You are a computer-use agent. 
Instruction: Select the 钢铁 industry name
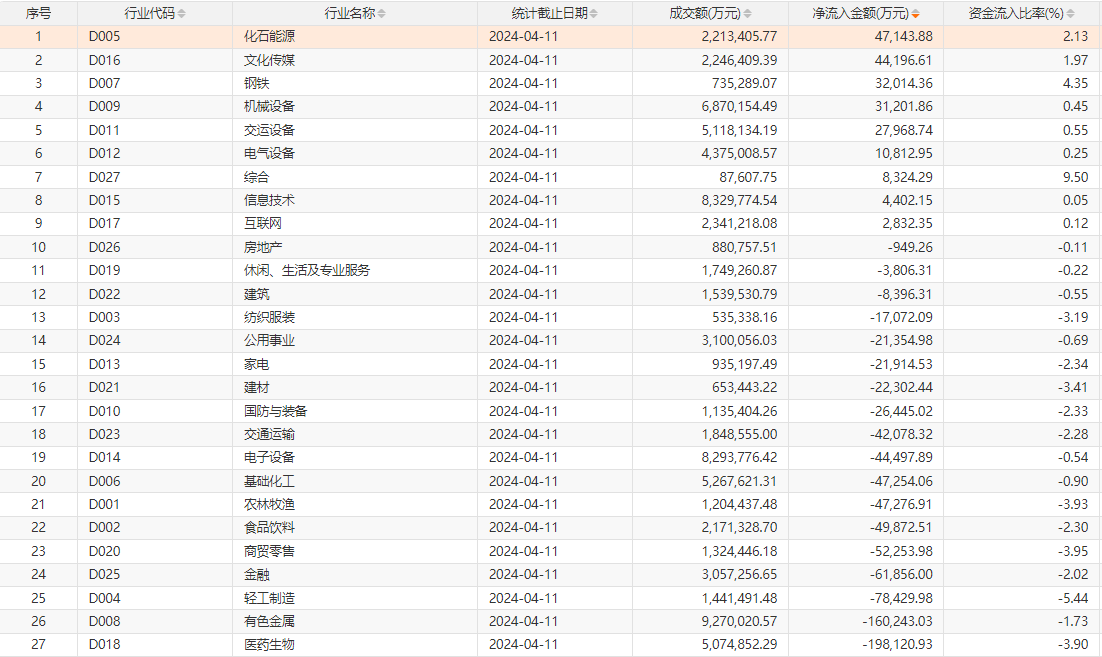(257, 84)
